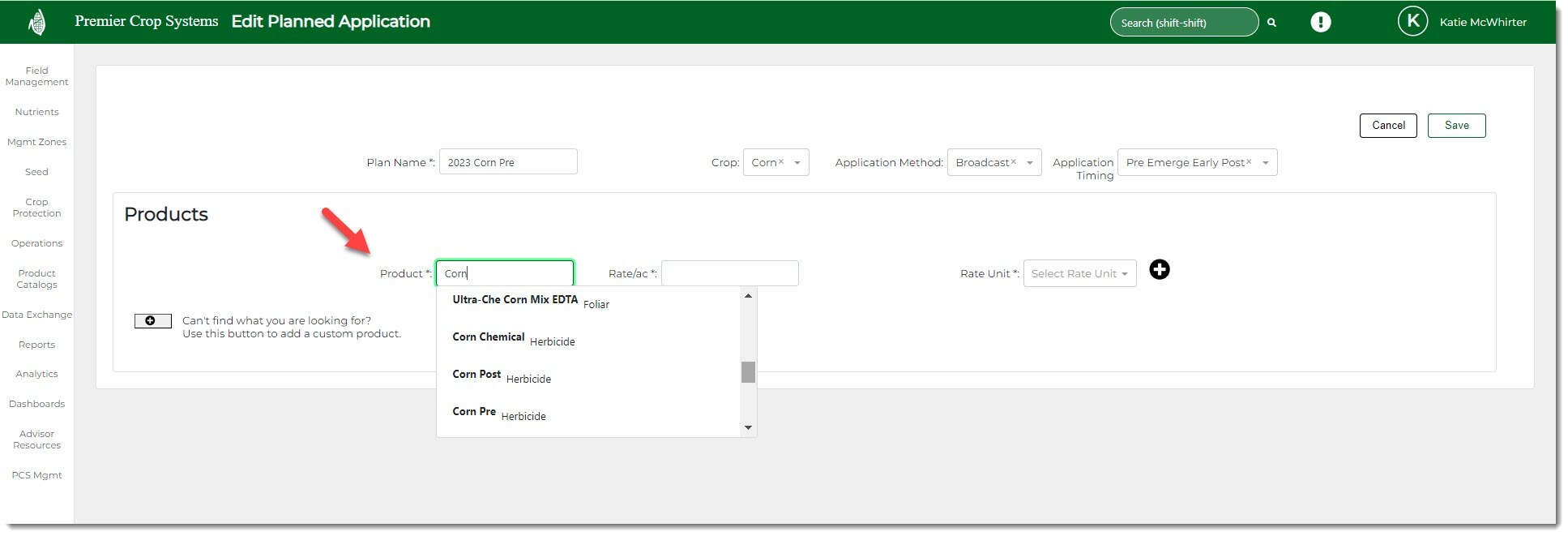Open the alert exclamation notification icon
Image resolution: width=1568 pixels, height=536 pixels.
1320,23
